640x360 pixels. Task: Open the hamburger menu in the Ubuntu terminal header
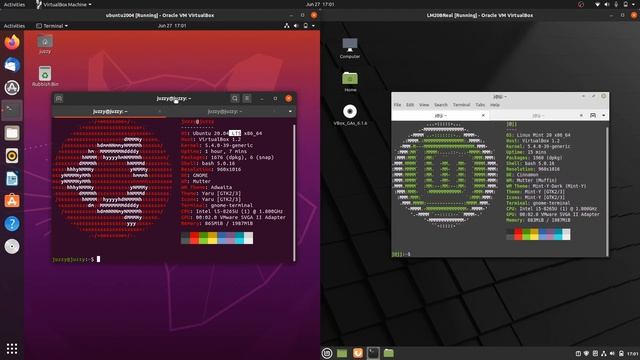click(247, 98)
